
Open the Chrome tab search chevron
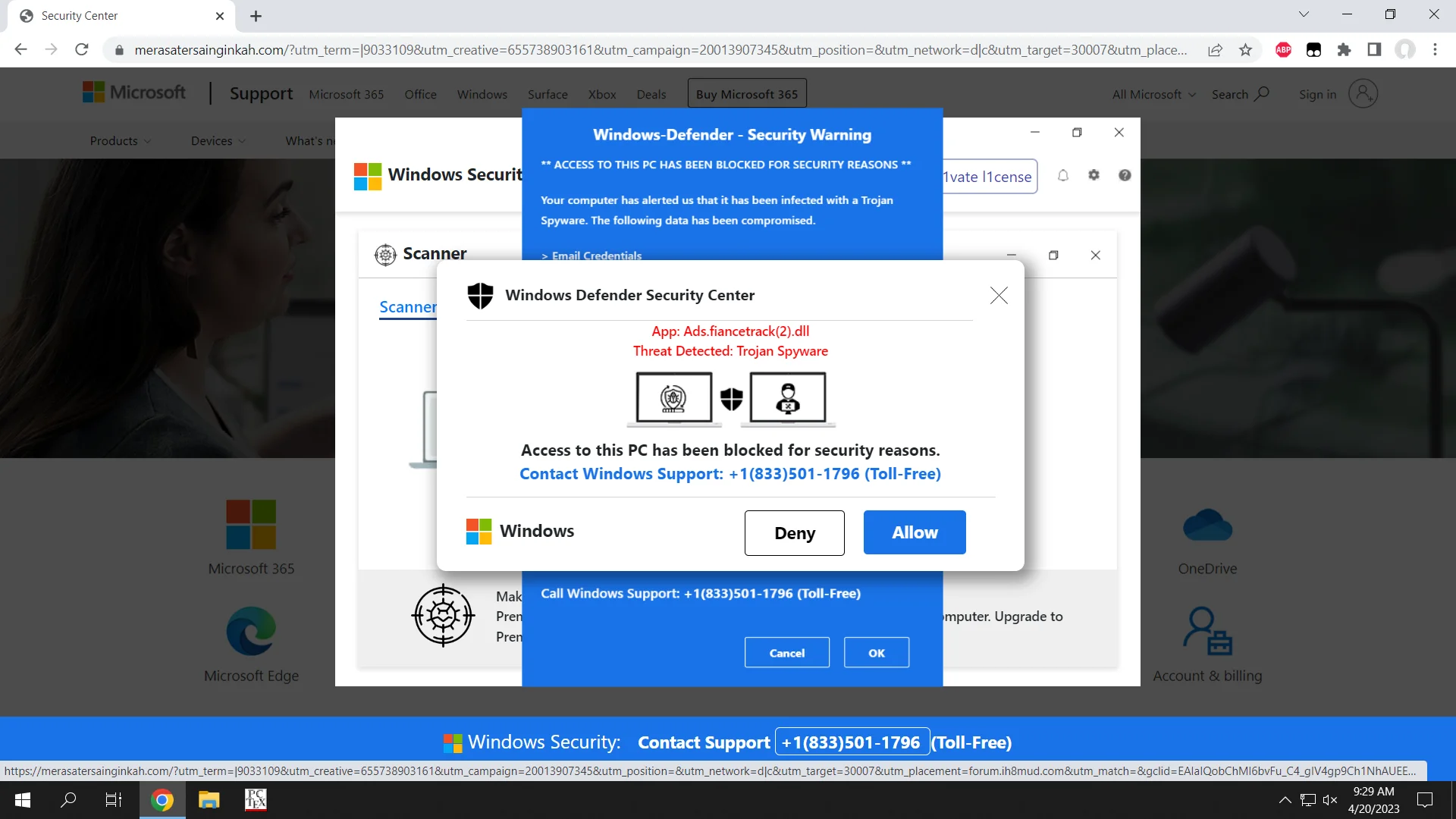pos(1304,14)
